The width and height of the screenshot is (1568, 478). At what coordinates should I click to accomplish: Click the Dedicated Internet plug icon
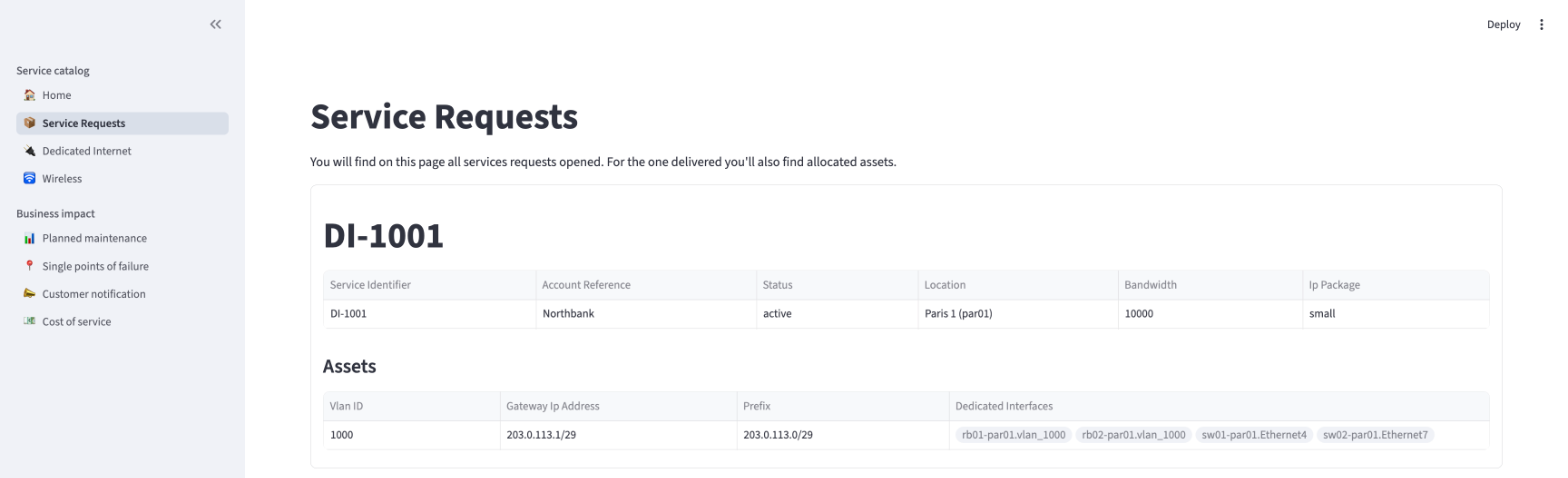pyautogui.click(x=29, y=151)
